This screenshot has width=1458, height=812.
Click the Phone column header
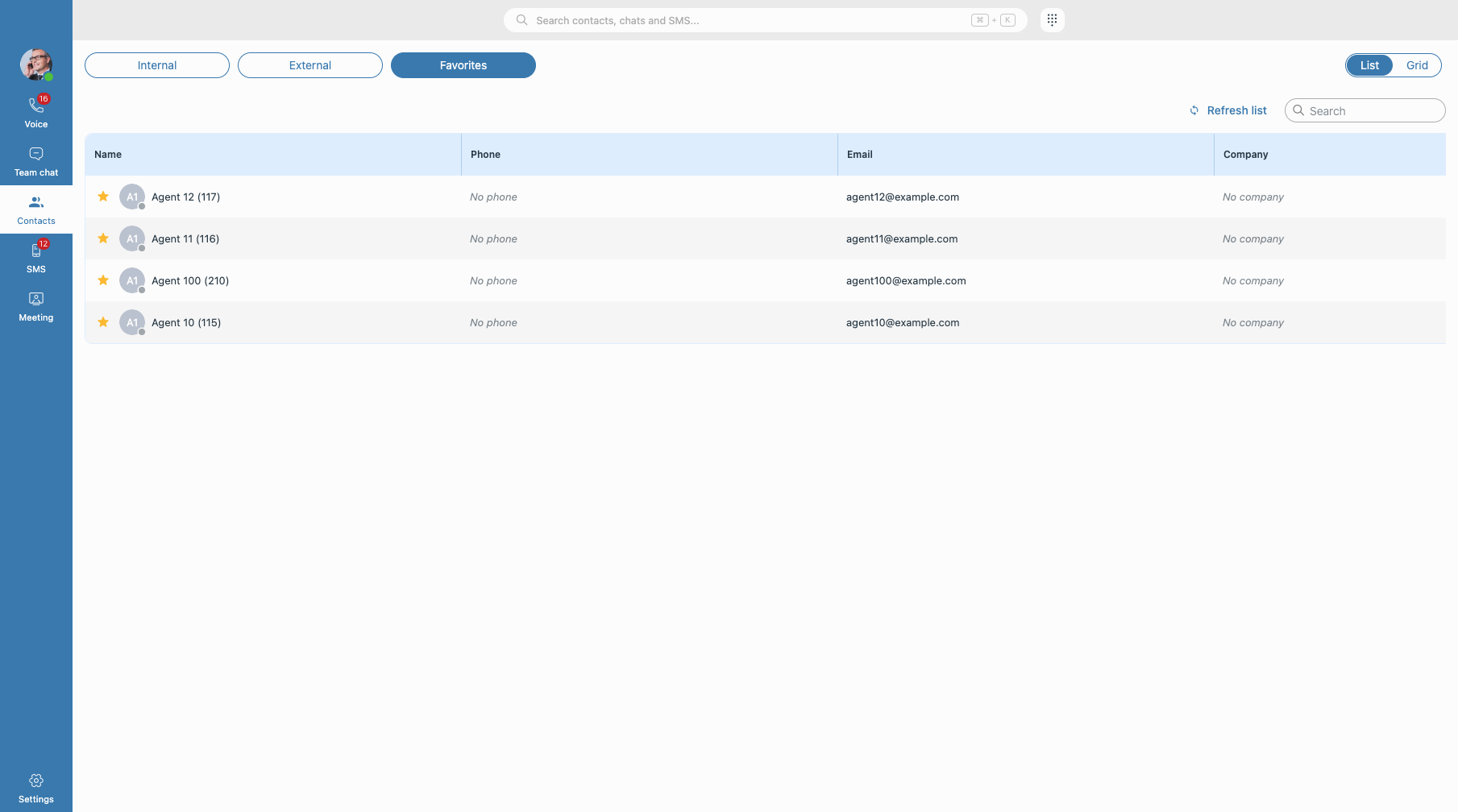[650, 155]
